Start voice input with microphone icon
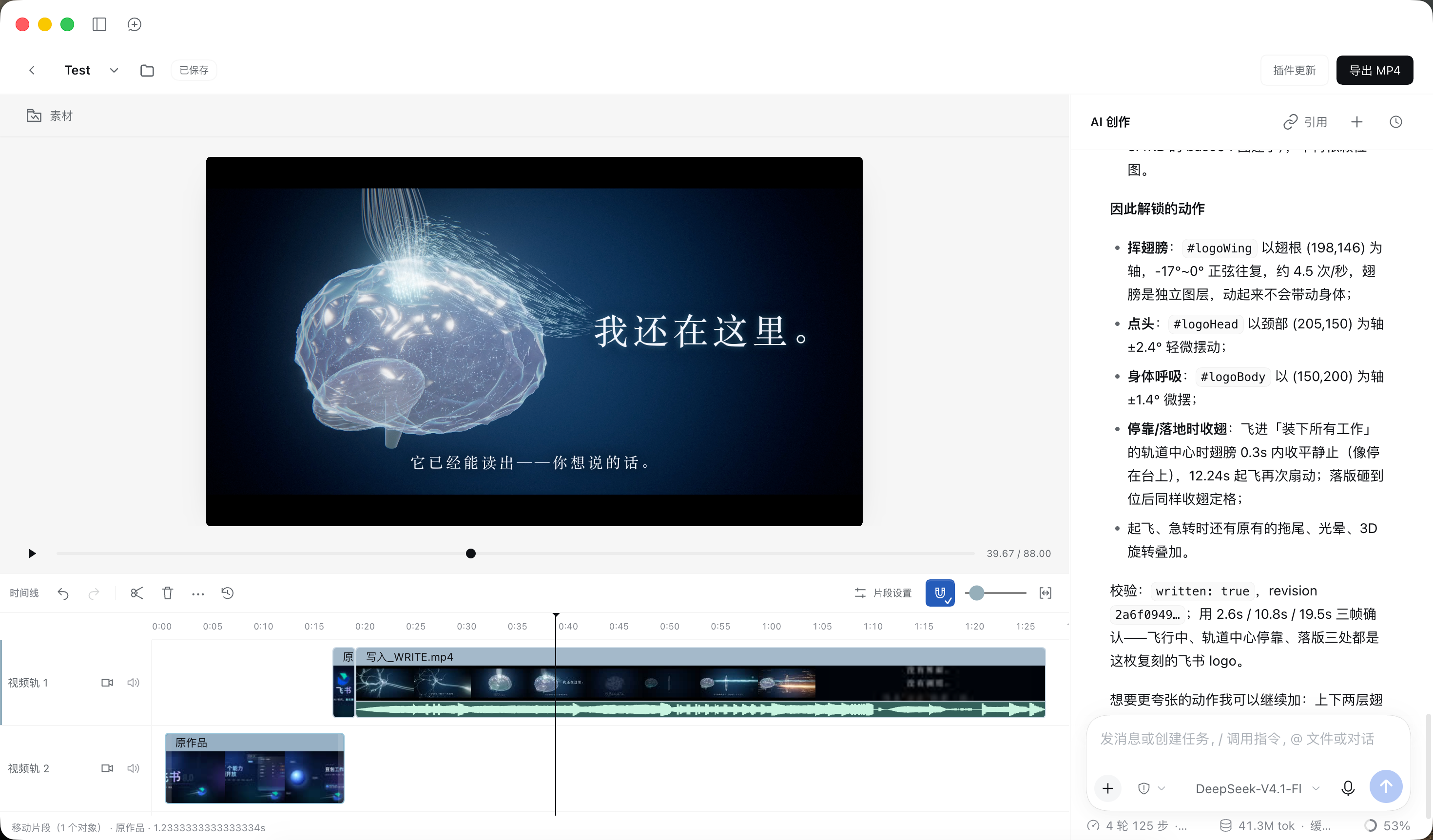The width and height of the screenshot is (1433, 840). (1348, 788)
